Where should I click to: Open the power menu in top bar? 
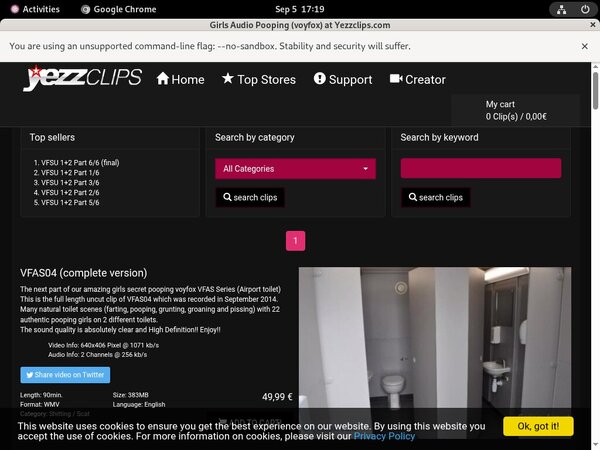[585, 8]
